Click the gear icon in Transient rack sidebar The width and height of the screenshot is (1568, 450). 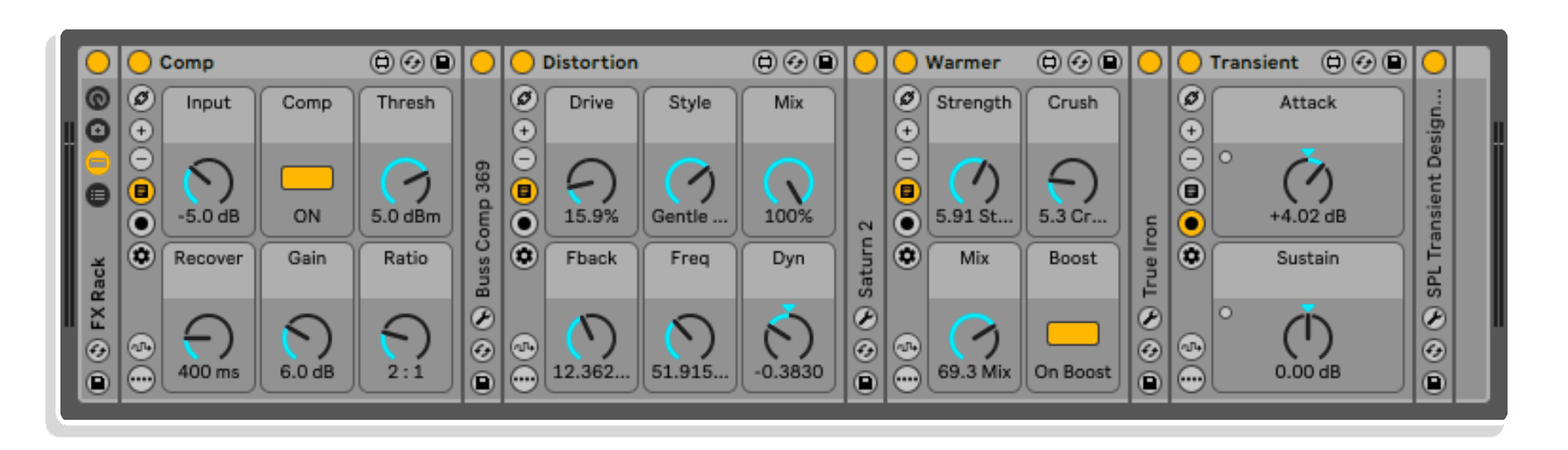point(1191,256)
